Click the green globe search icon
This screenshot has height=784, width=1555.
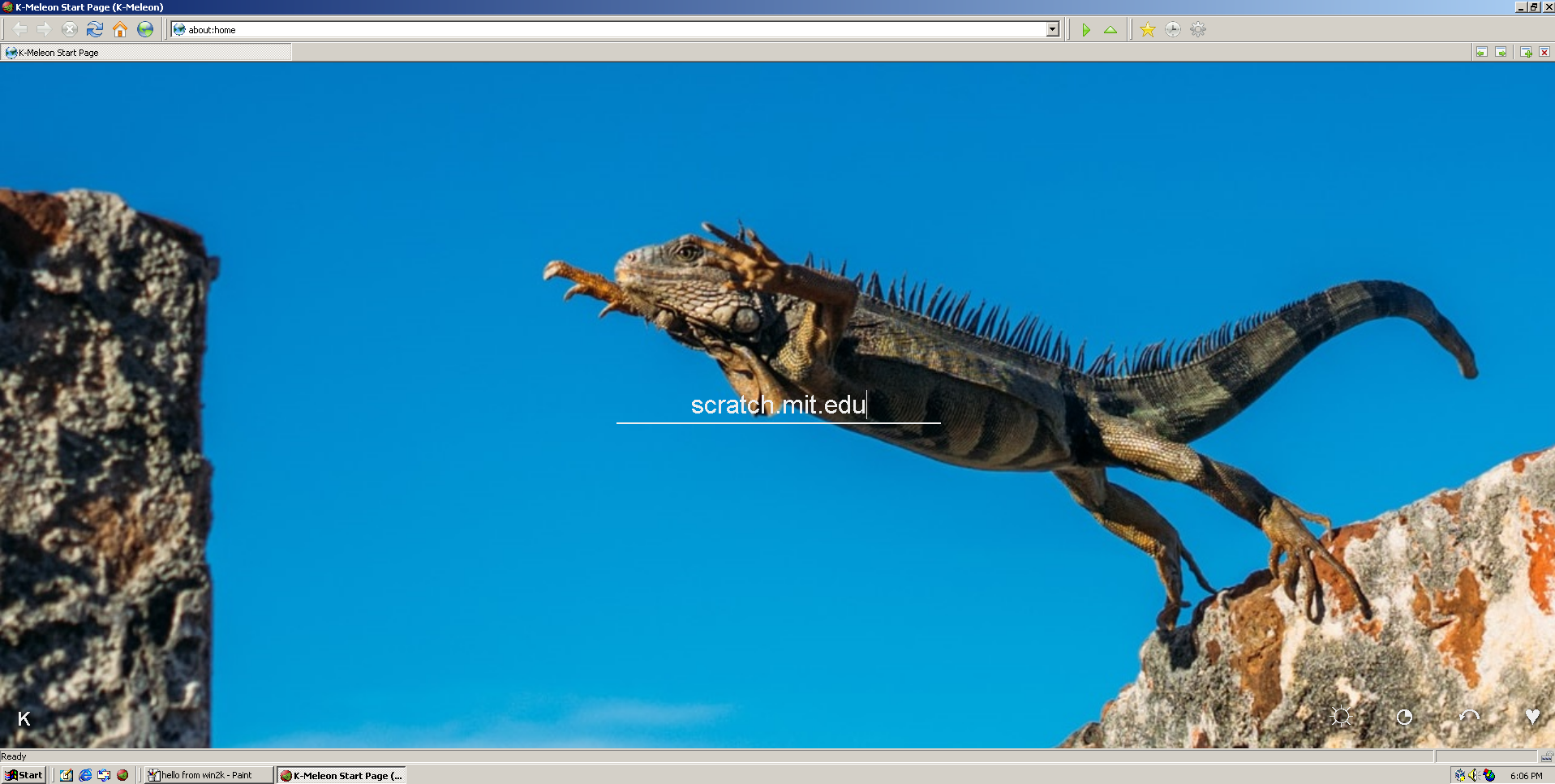coord(145,30)
